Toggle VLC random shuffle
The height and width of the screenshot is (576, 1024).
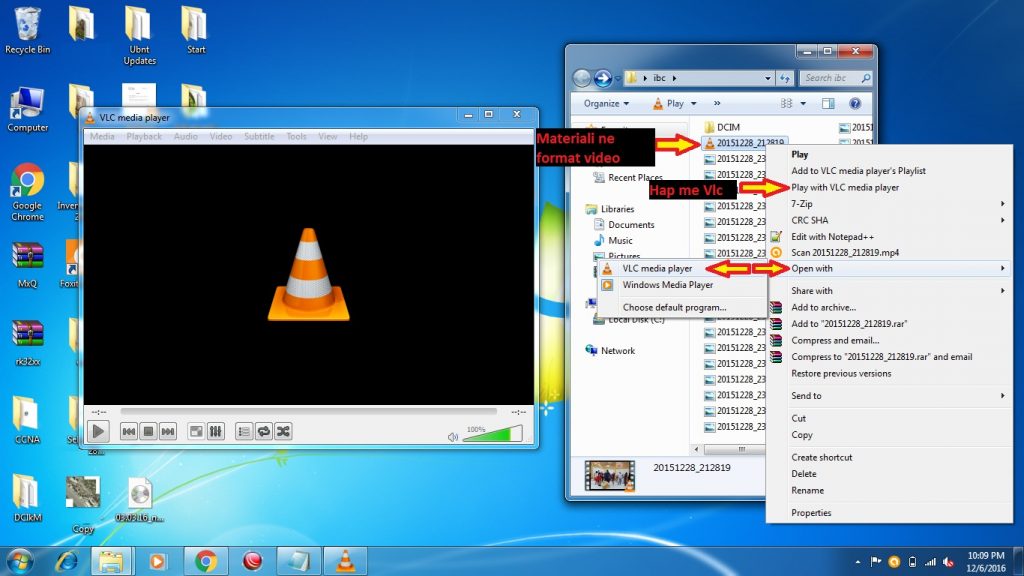(x=283, y=431)
